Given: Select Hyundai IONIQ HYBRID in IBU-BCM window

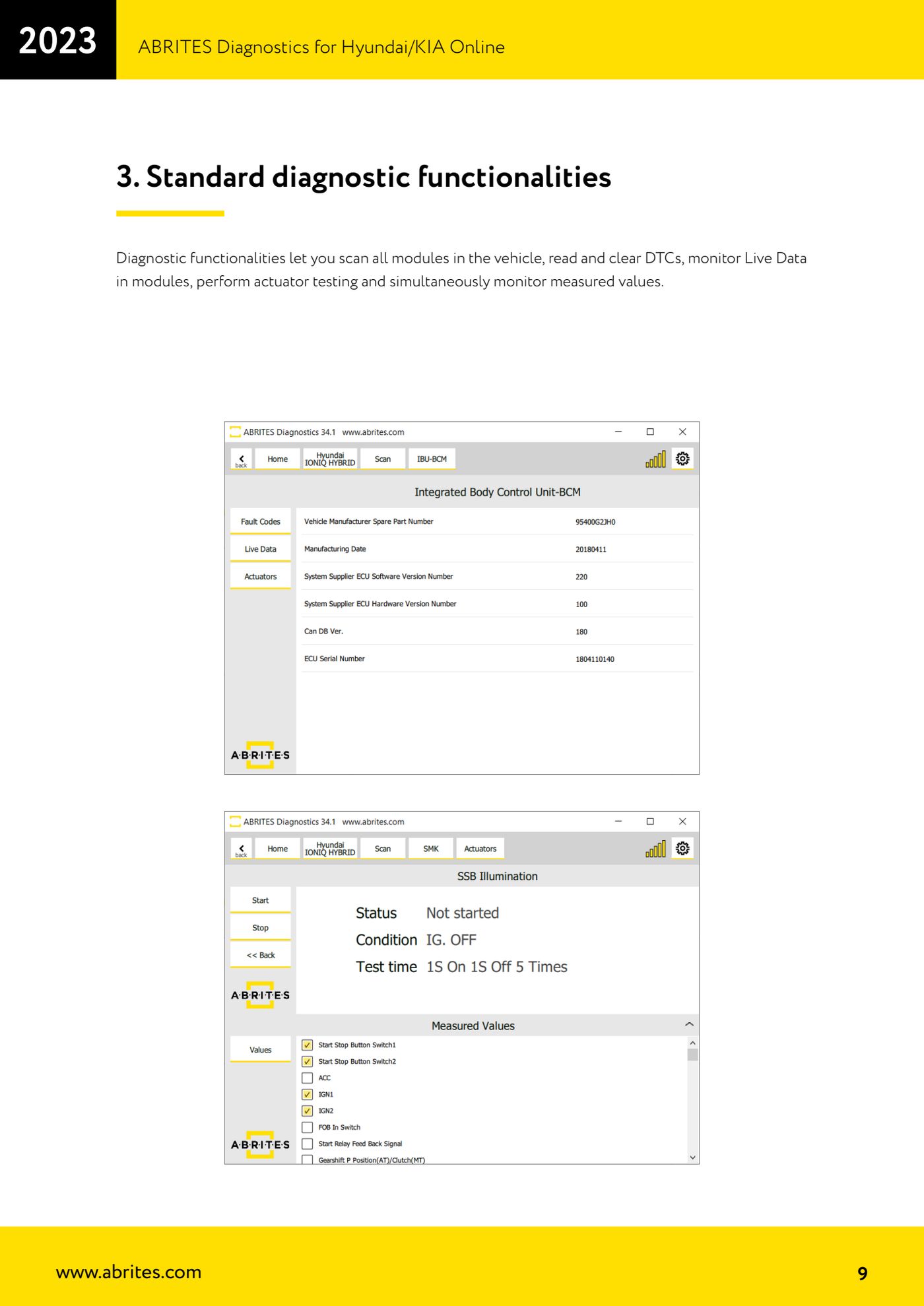Looking at the screenshot, I should (x=330, y=459).
